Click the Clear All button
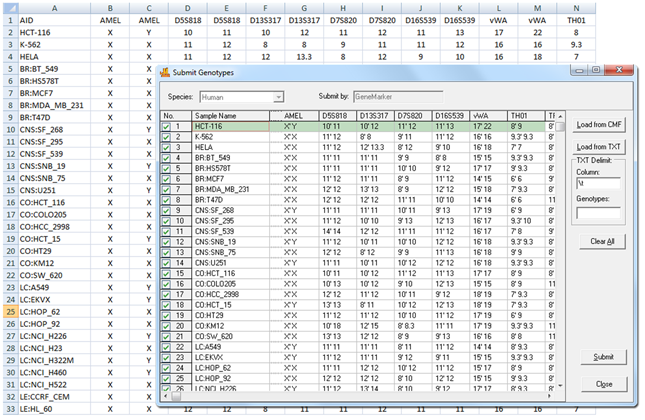The width and height of the screenshot is (645, 420). tap(602, 241)
